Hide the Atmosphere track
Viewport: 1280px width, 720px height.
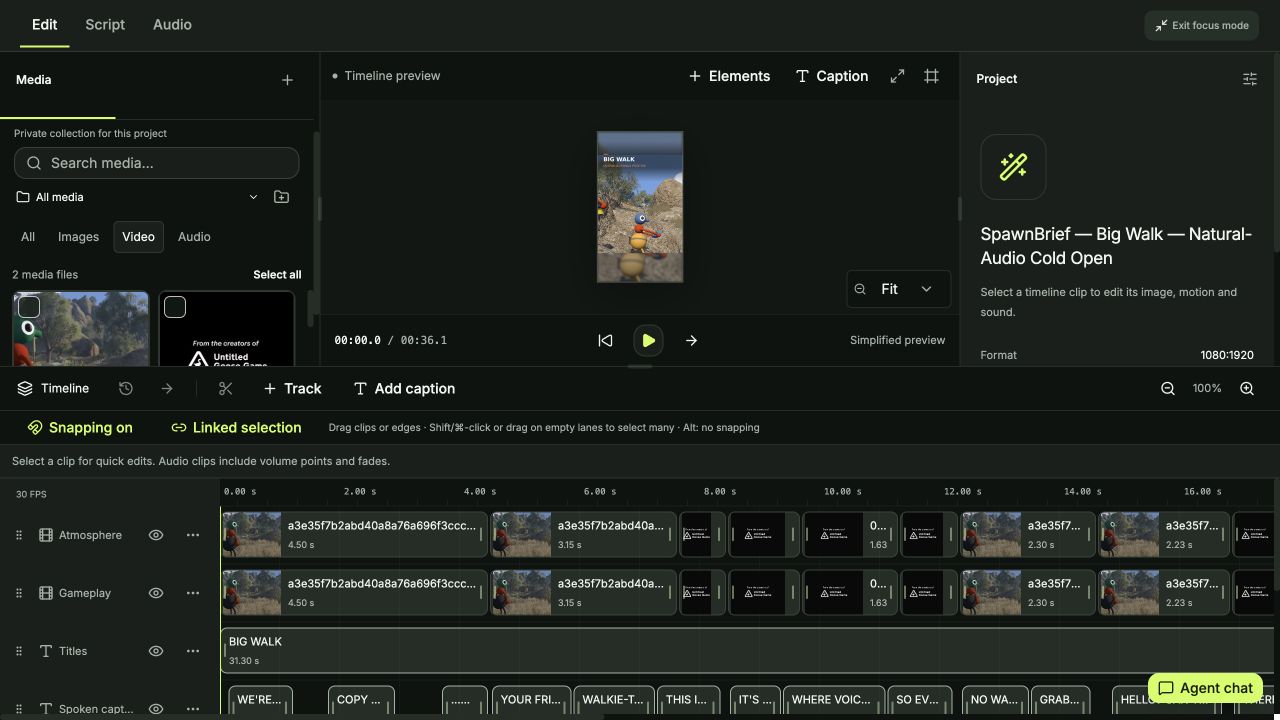click(156, 535)
